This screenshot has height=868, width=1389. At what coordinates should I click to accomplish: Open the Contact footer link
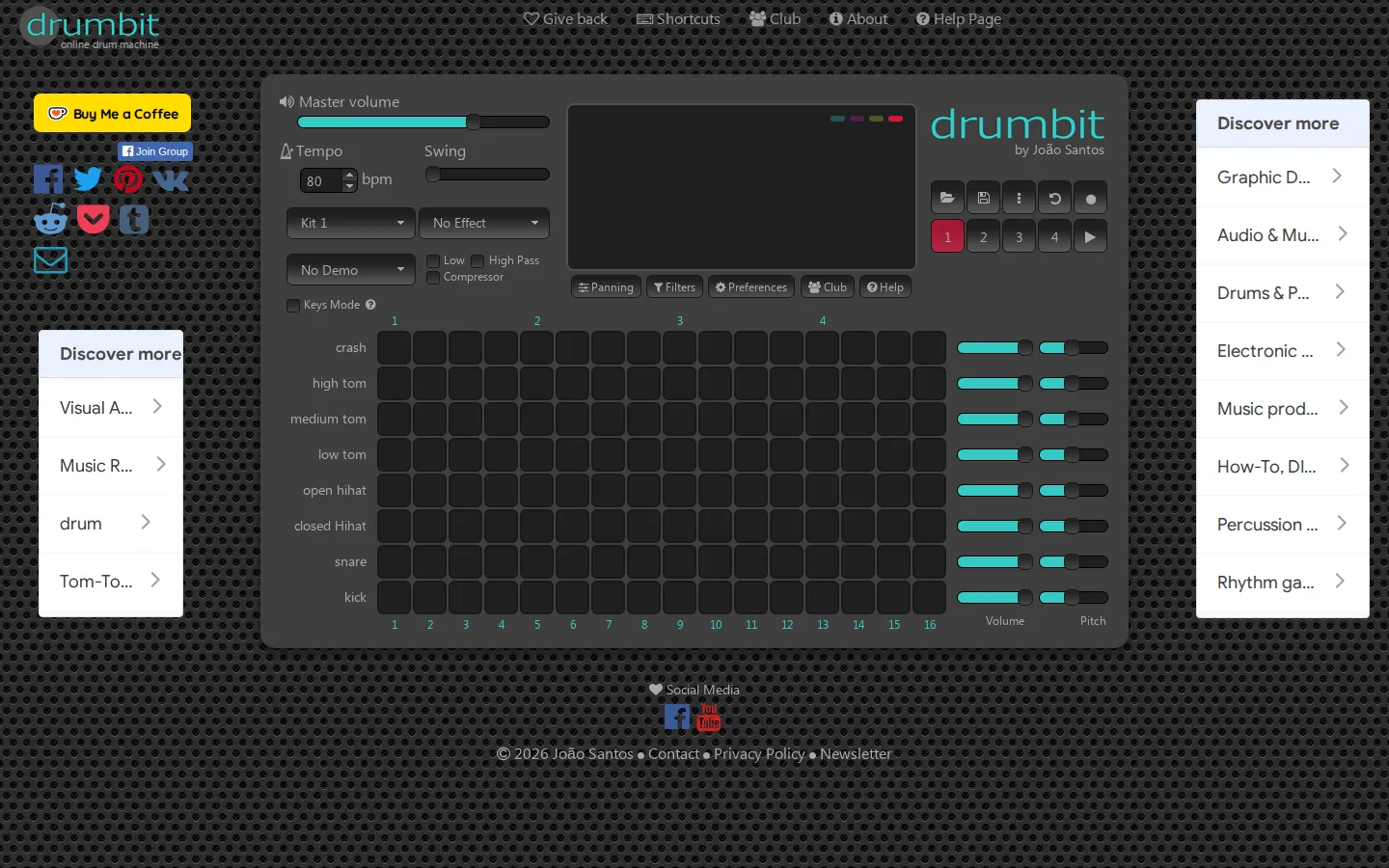click(x=673, y=753)
